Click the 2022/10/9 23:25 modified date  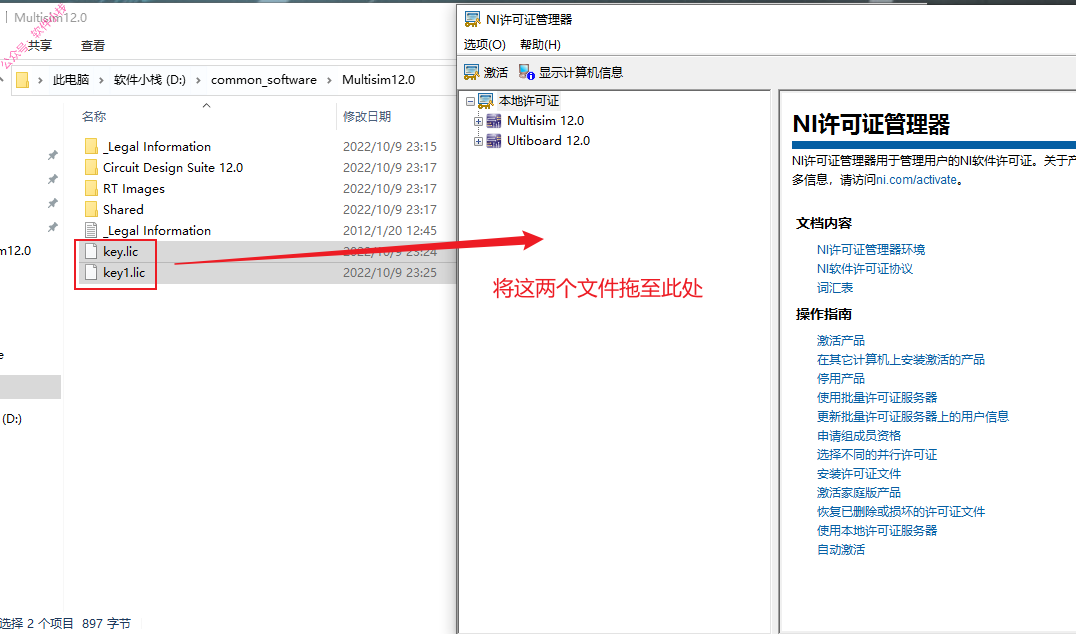(390, 272)
